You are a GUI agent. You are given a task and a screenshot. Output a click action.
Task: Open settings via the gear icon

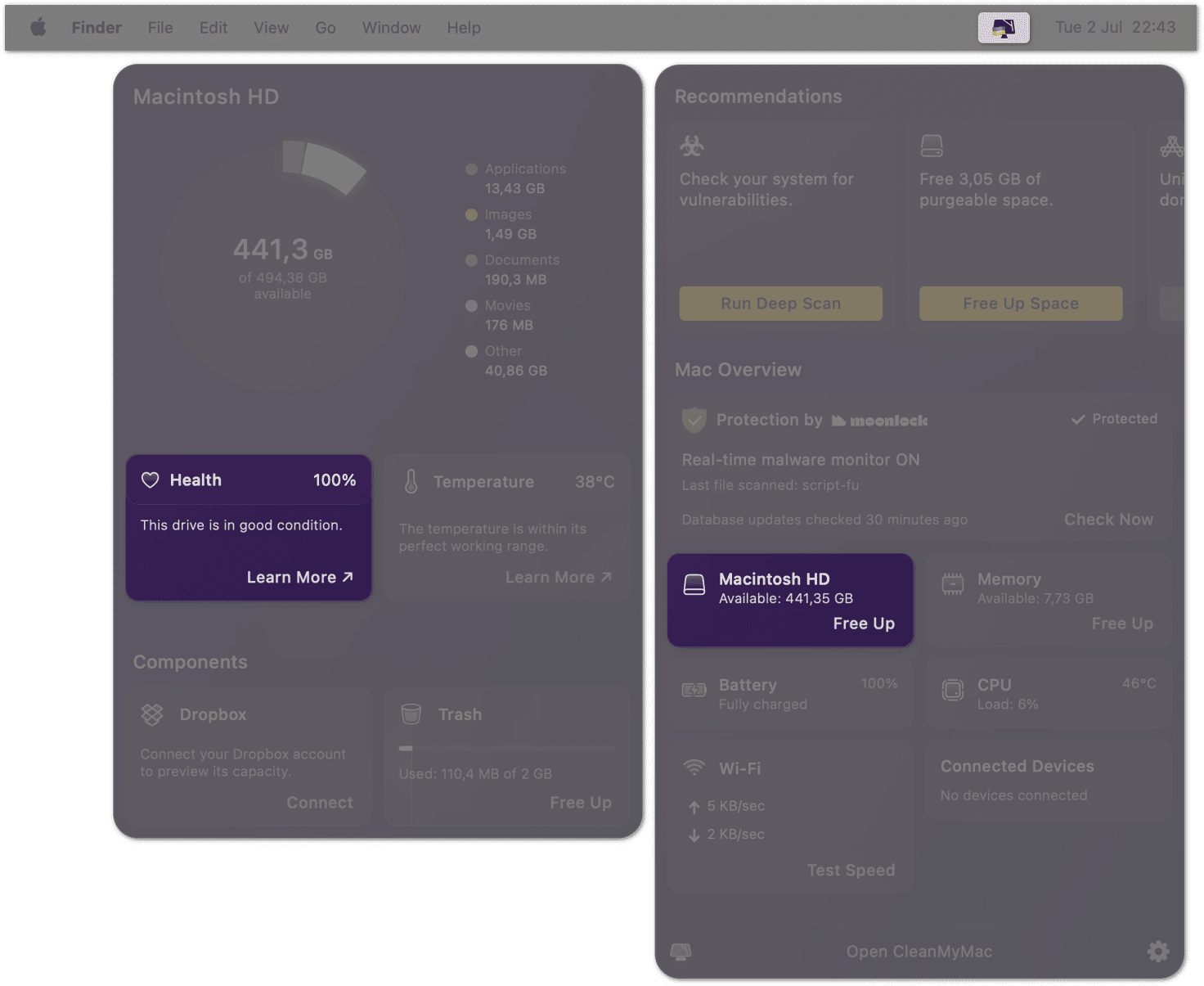click(x=1158, y=951)
